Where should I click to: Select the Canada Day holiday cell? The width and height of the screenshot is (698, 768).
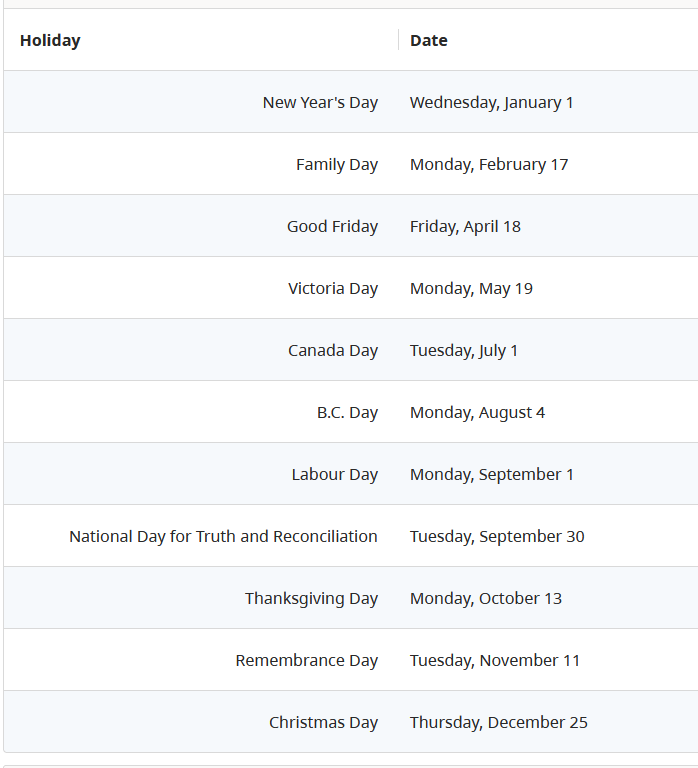(333, 351)
